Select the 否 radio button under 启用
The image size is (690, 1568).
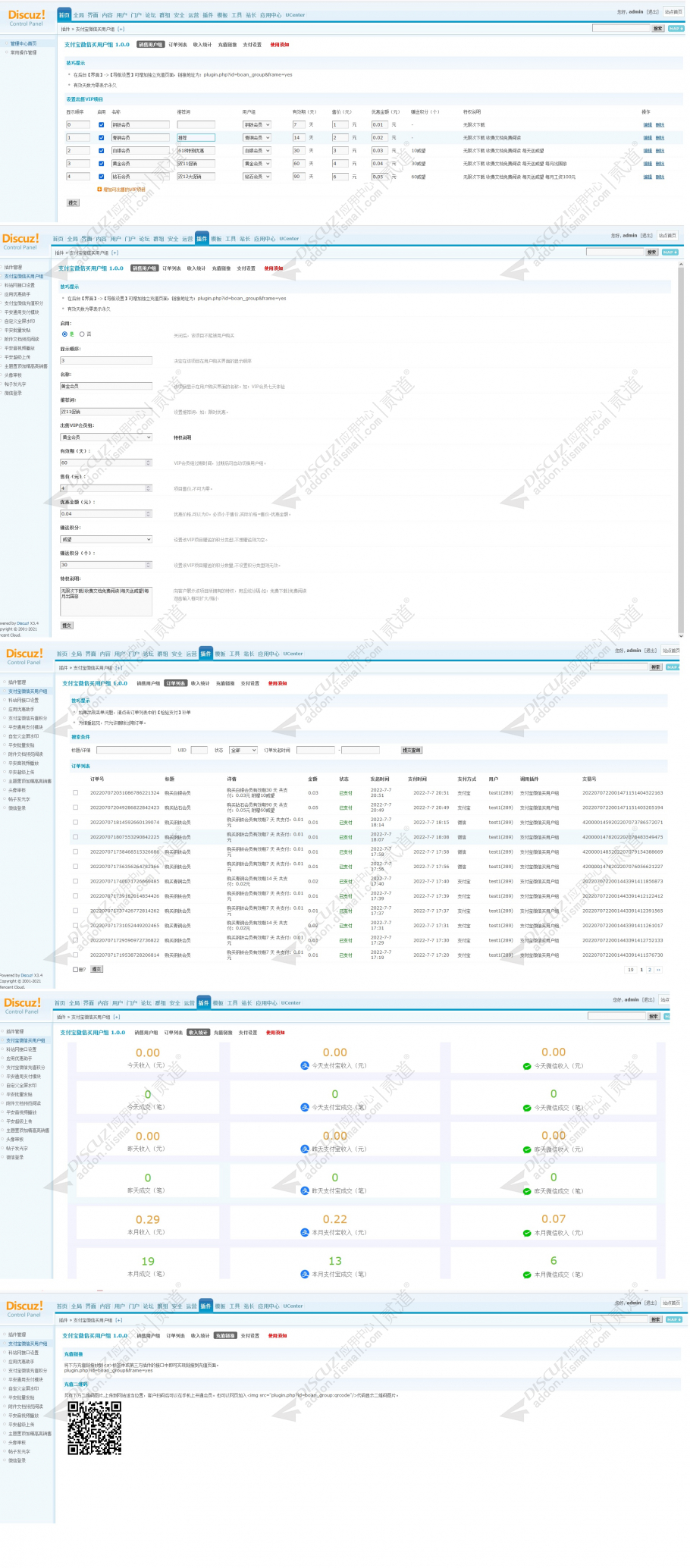click(82, 334)
